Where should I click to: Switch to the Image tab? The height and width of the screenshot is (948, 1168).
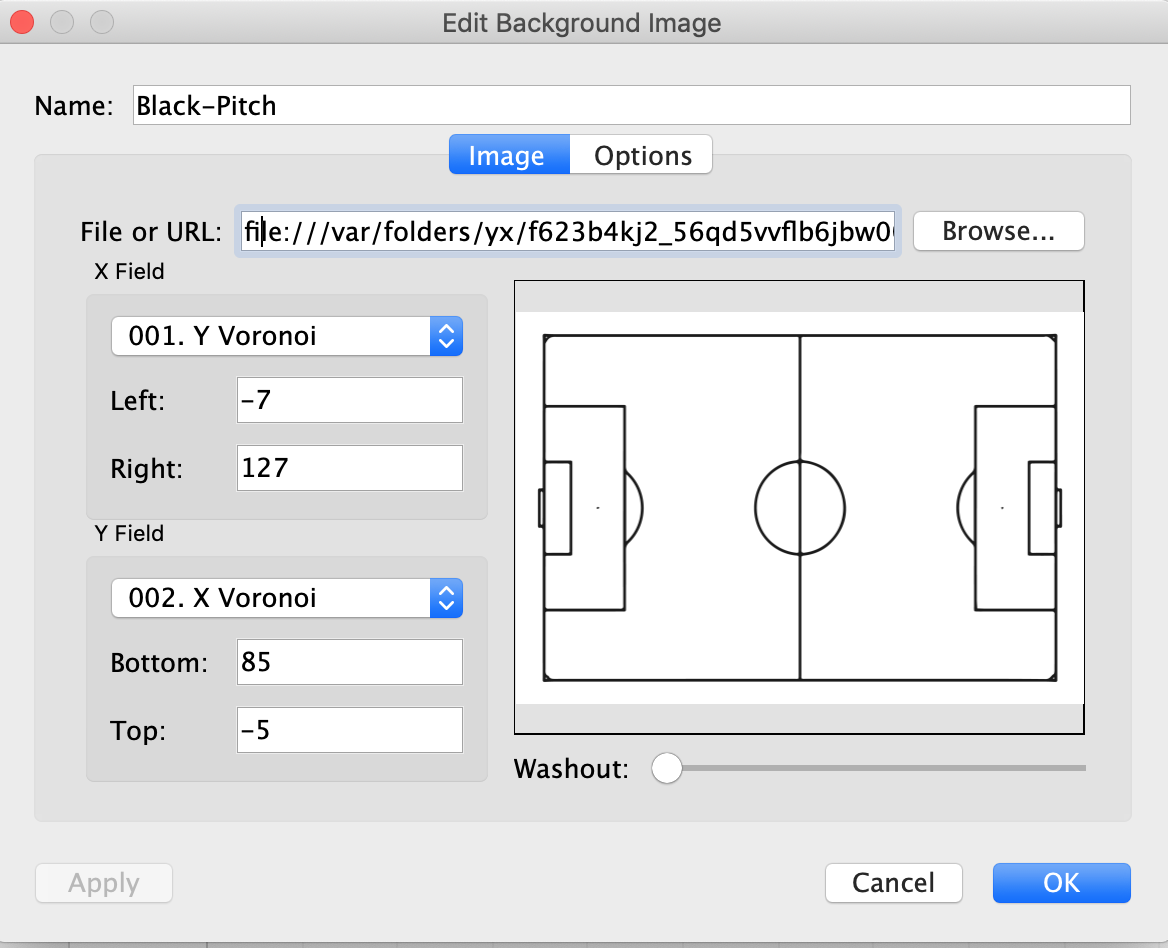[508, 155]
